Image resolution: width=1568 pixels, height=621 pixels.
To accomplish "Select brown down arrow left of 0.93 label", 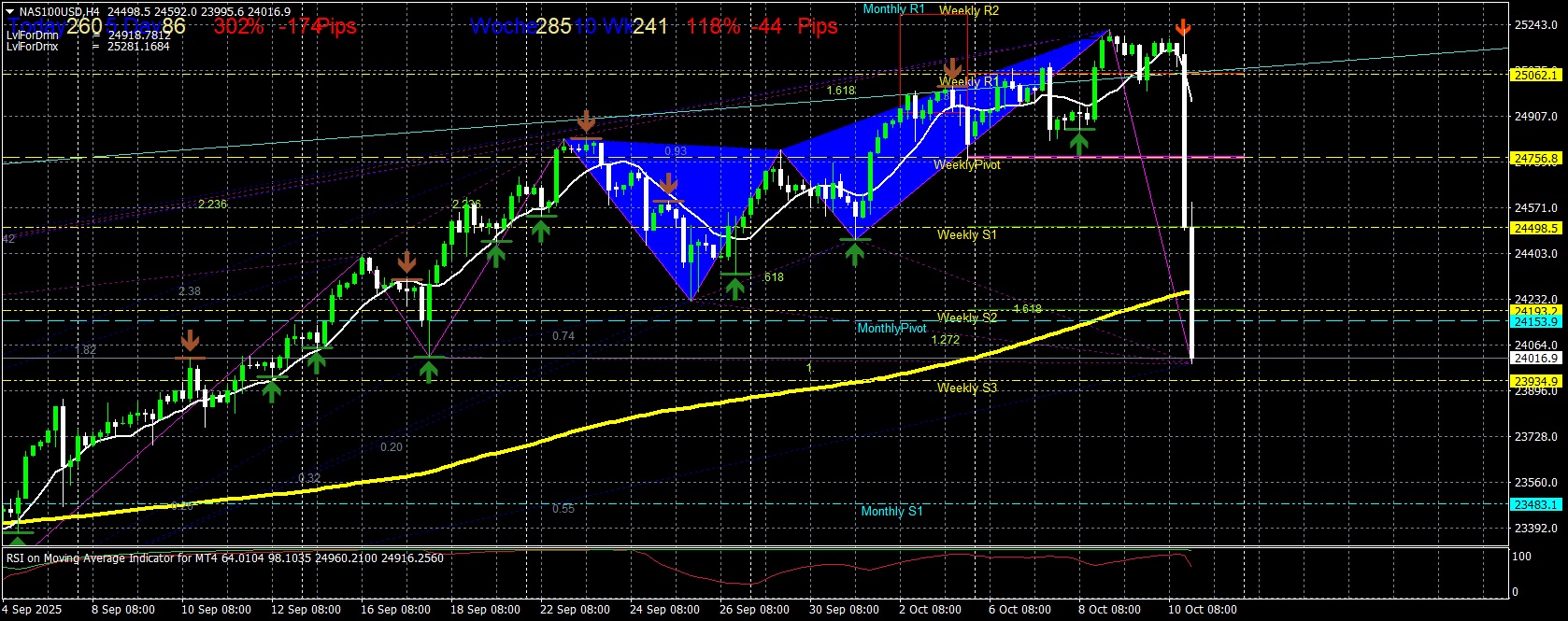I will (586, 121).
